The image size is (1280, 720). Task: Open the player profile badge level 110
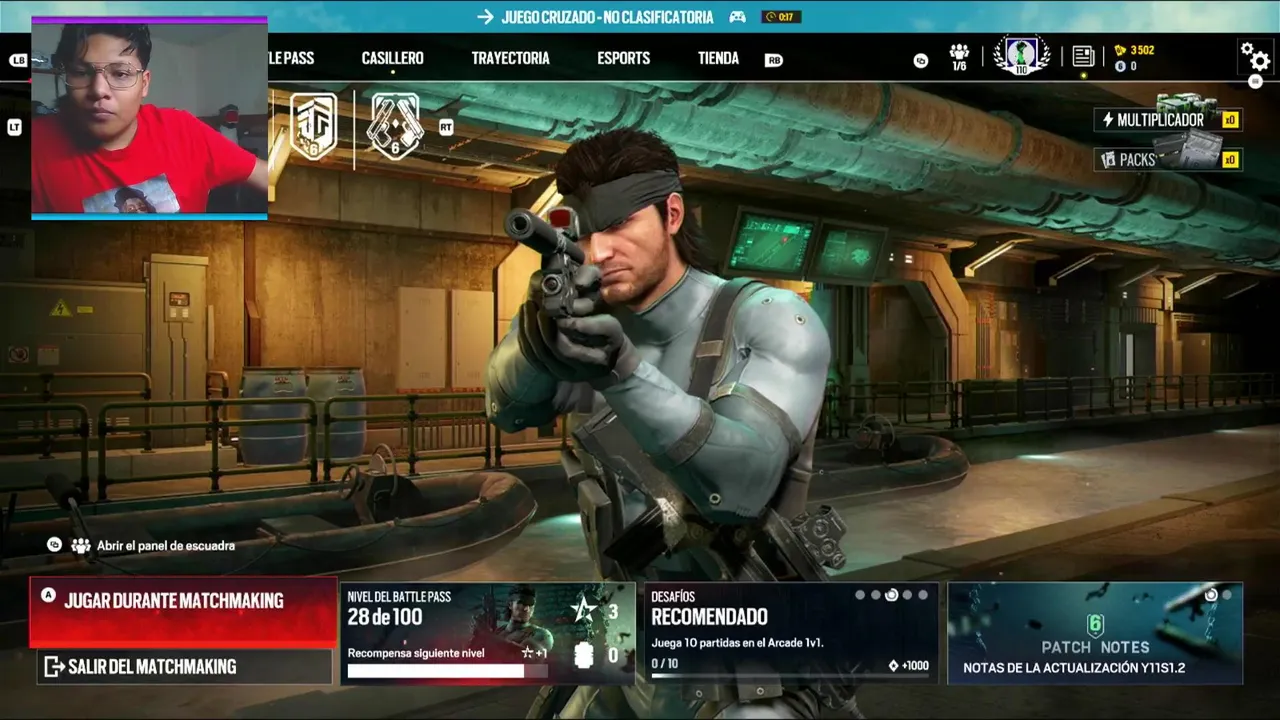click(x=1021, y=55)
